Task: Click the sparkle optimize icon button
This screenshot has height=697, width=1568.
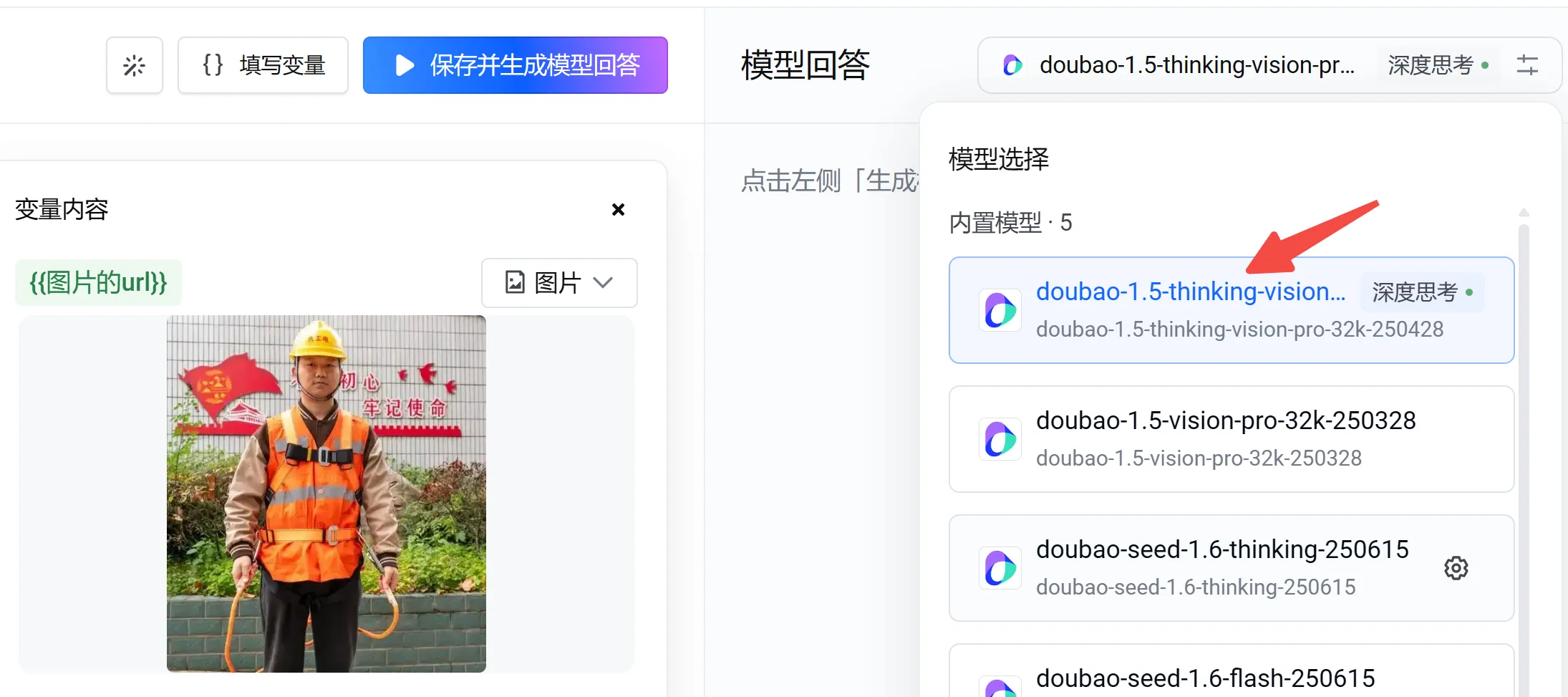Action: 135,65
